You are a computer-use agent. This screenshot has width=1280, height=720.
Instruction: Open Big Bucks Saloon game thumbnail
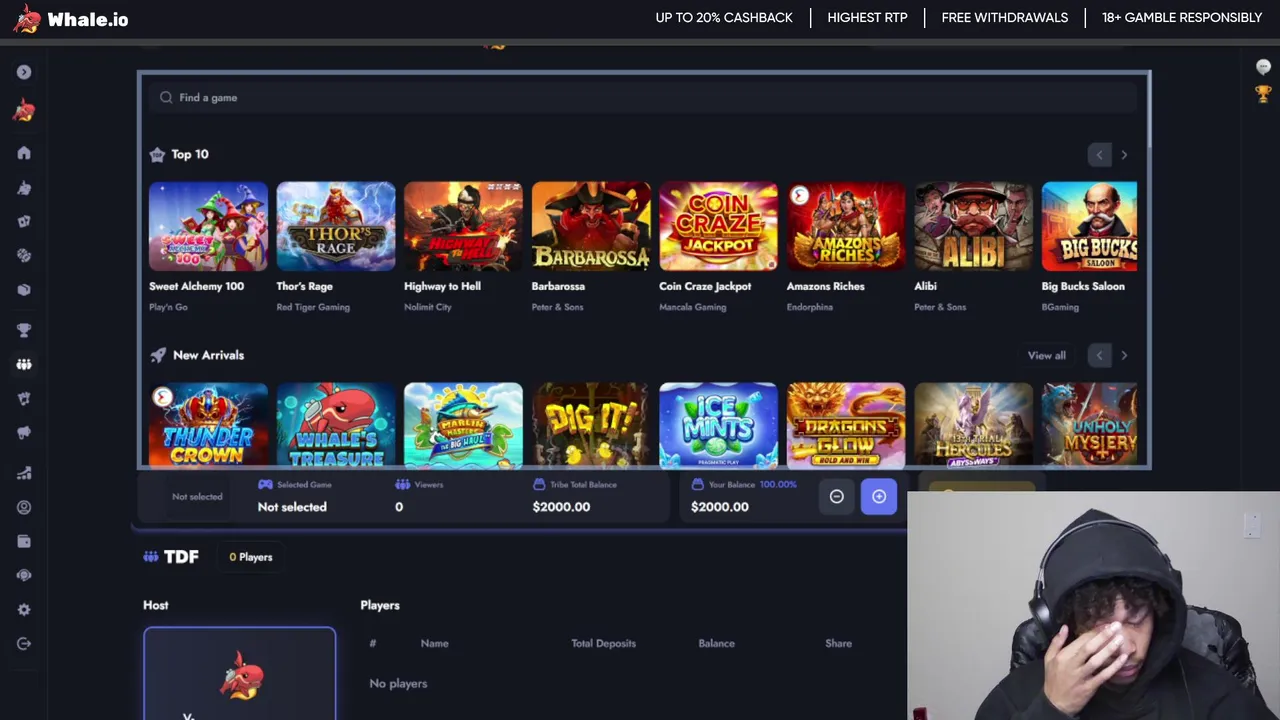click(1089, 226)
